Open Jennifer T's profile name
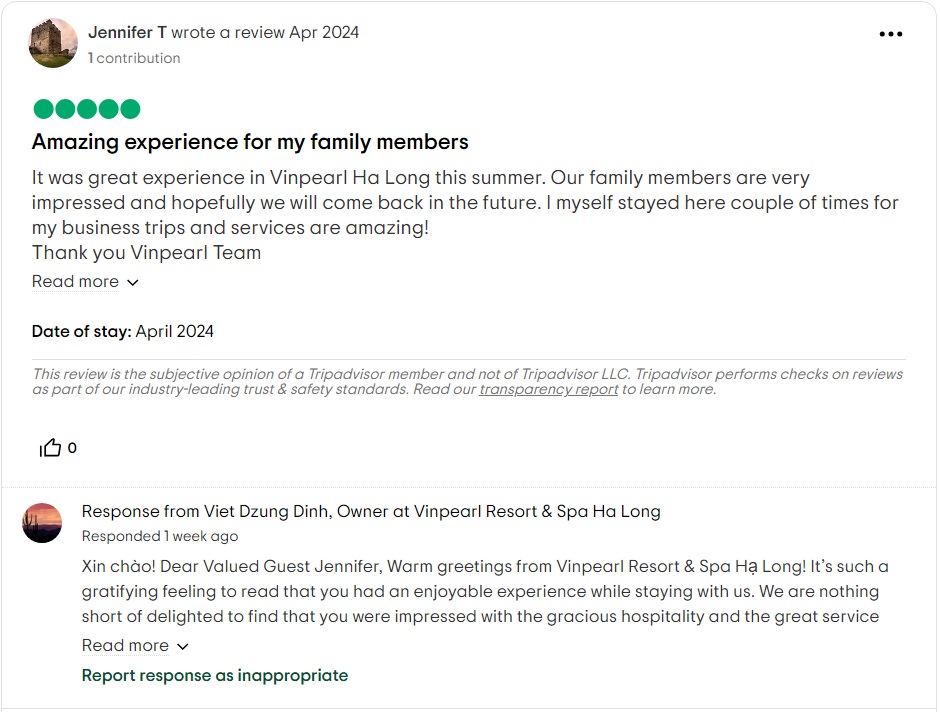Screen dimensions: 940x712 click(127, 32)
